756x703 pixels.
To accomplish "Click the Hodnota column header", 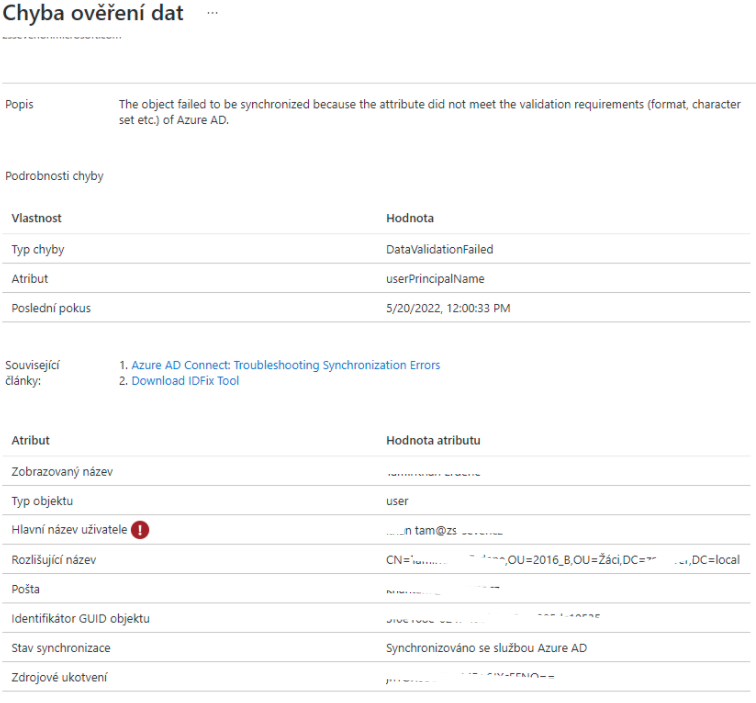I will coord(409,218).
